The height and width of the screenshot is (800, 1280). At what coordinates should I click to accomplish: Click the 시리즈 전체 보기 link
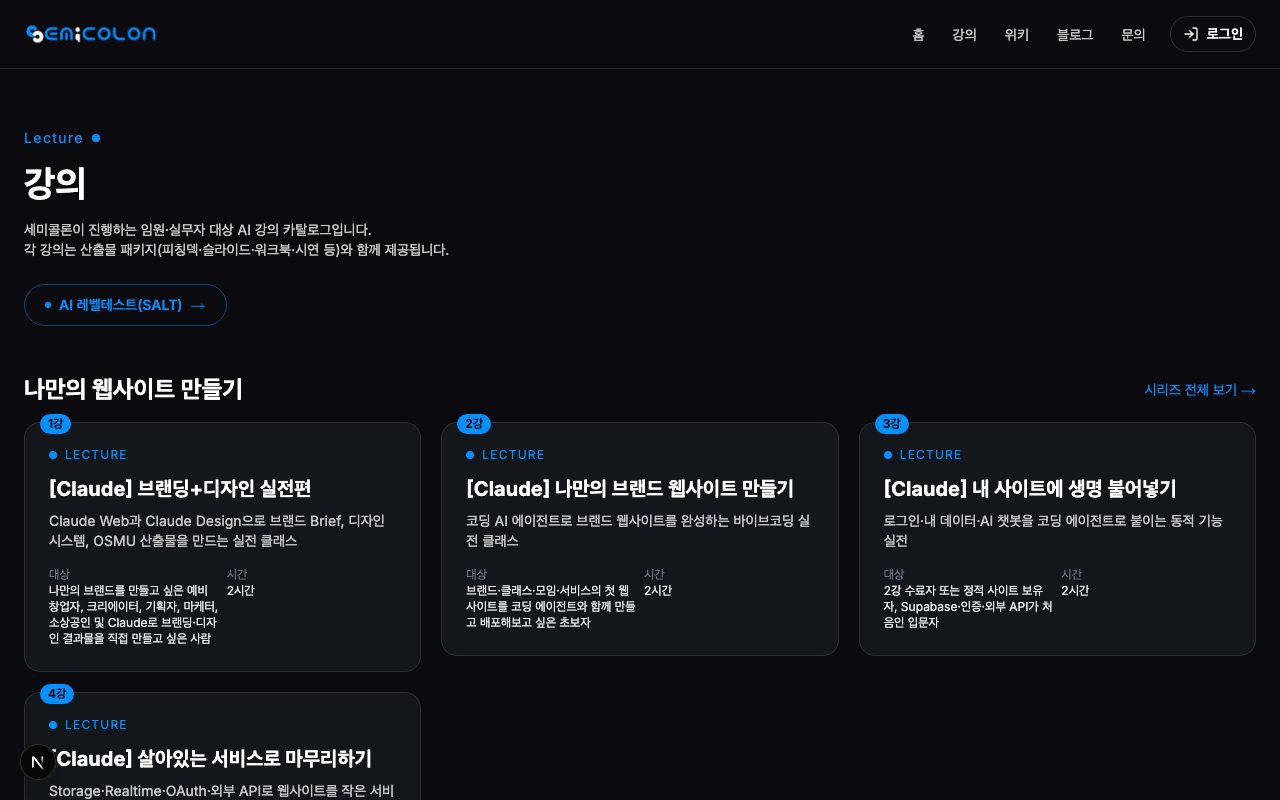click(1200, 390)
